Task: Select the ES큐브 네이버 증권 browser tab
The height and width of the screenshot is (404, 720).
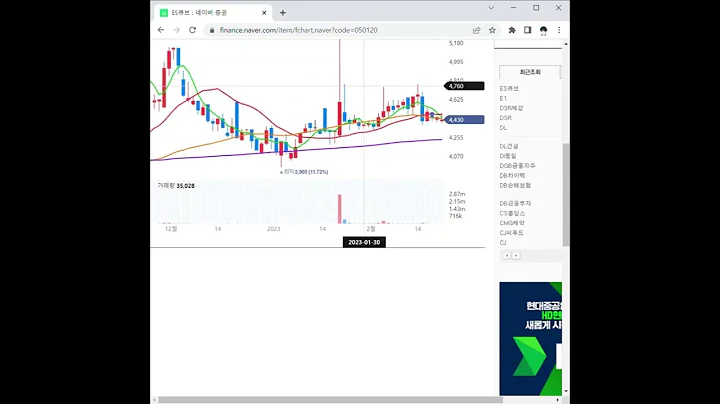Action: click(213, 13)
